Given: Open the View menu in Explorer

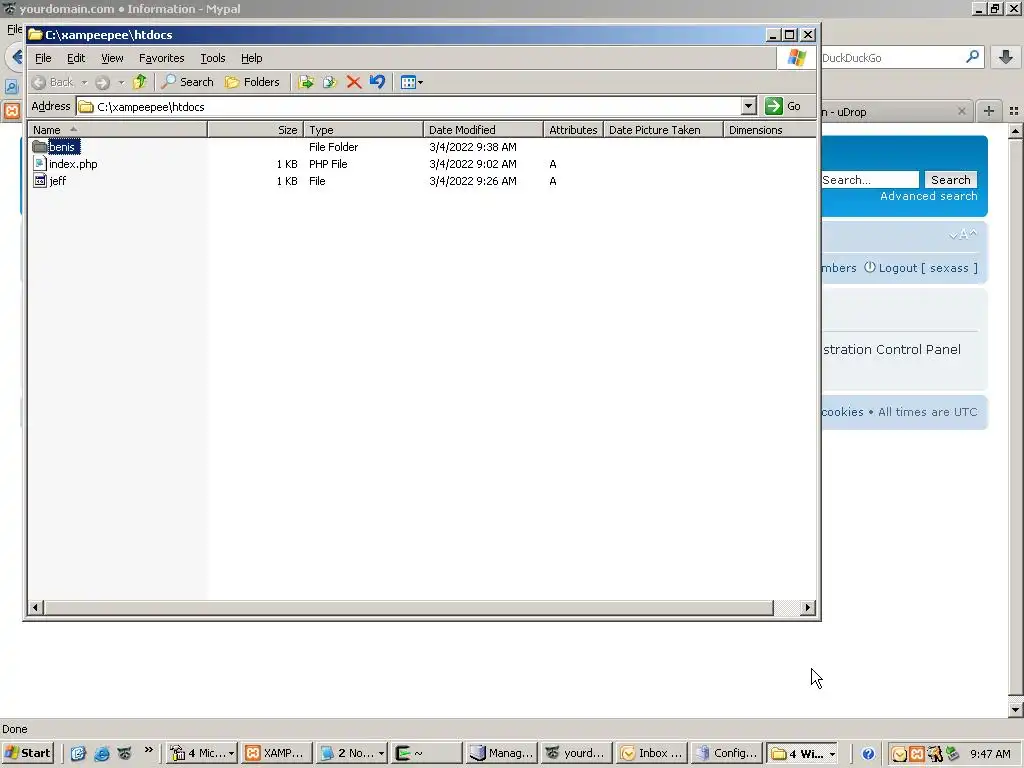Looking at the screenshot, I should [112, 58].
